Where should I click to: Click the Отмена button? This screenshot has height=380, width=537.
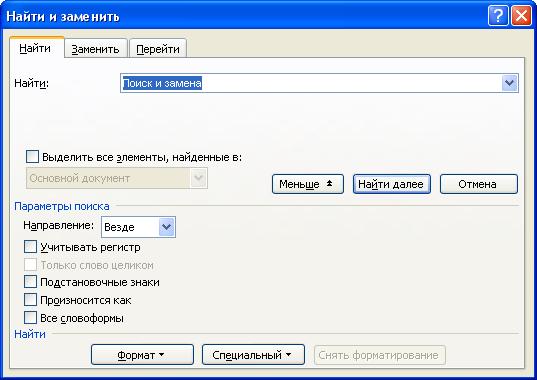(478, 184)
